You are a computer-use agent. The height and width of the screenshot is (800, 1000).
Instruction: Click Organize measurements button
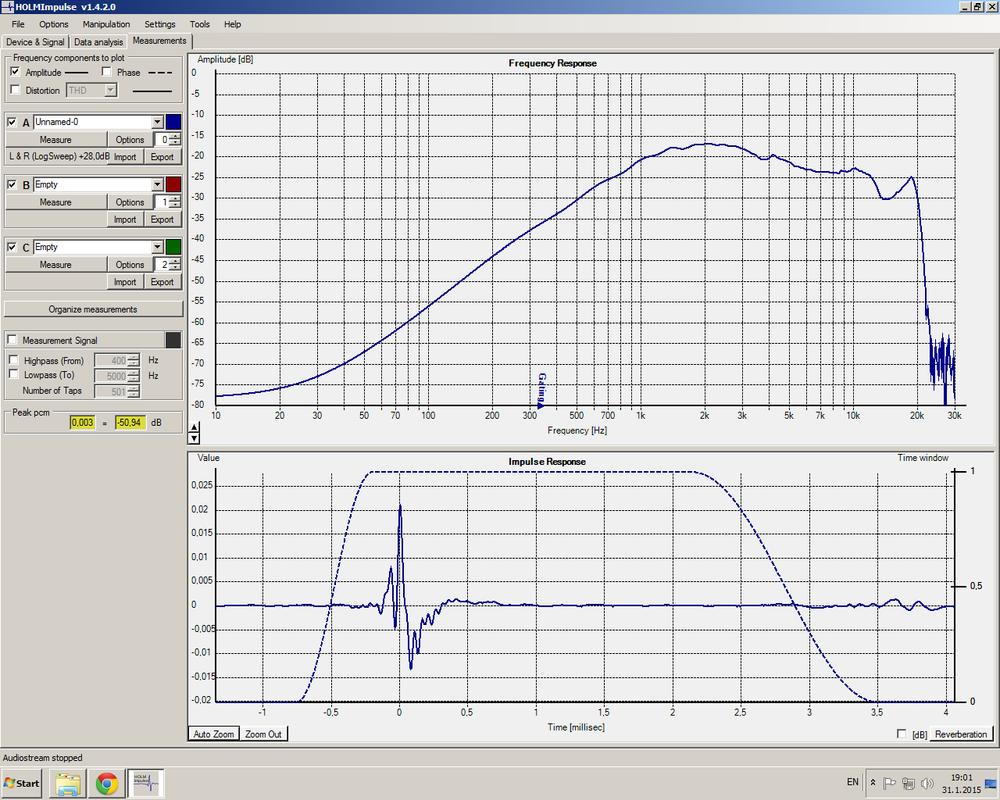pos(93,309)
